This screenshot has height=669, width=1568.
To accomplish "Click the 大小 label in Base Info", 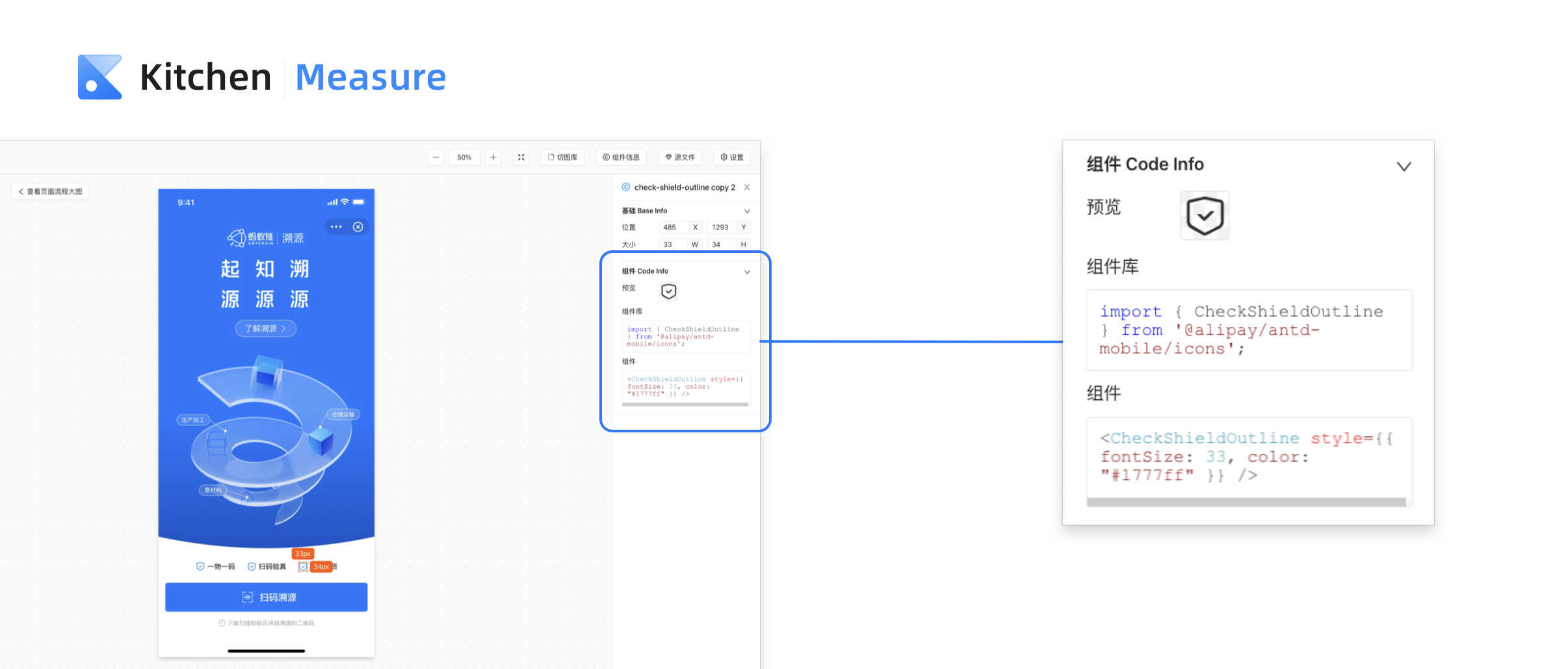I will 629,245.
